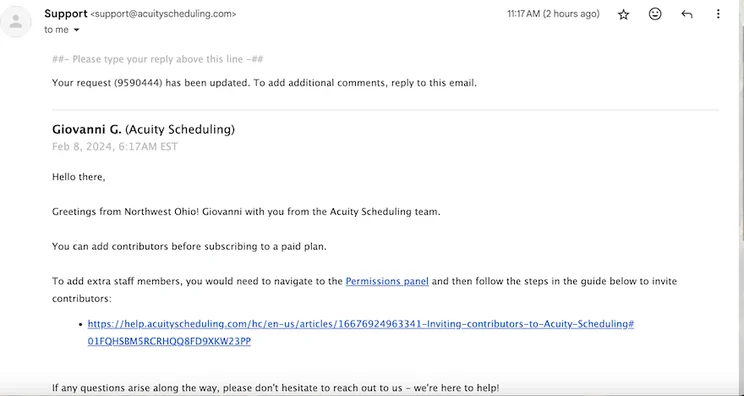
Task: Click the sender name Support
Action: [66, 14]
